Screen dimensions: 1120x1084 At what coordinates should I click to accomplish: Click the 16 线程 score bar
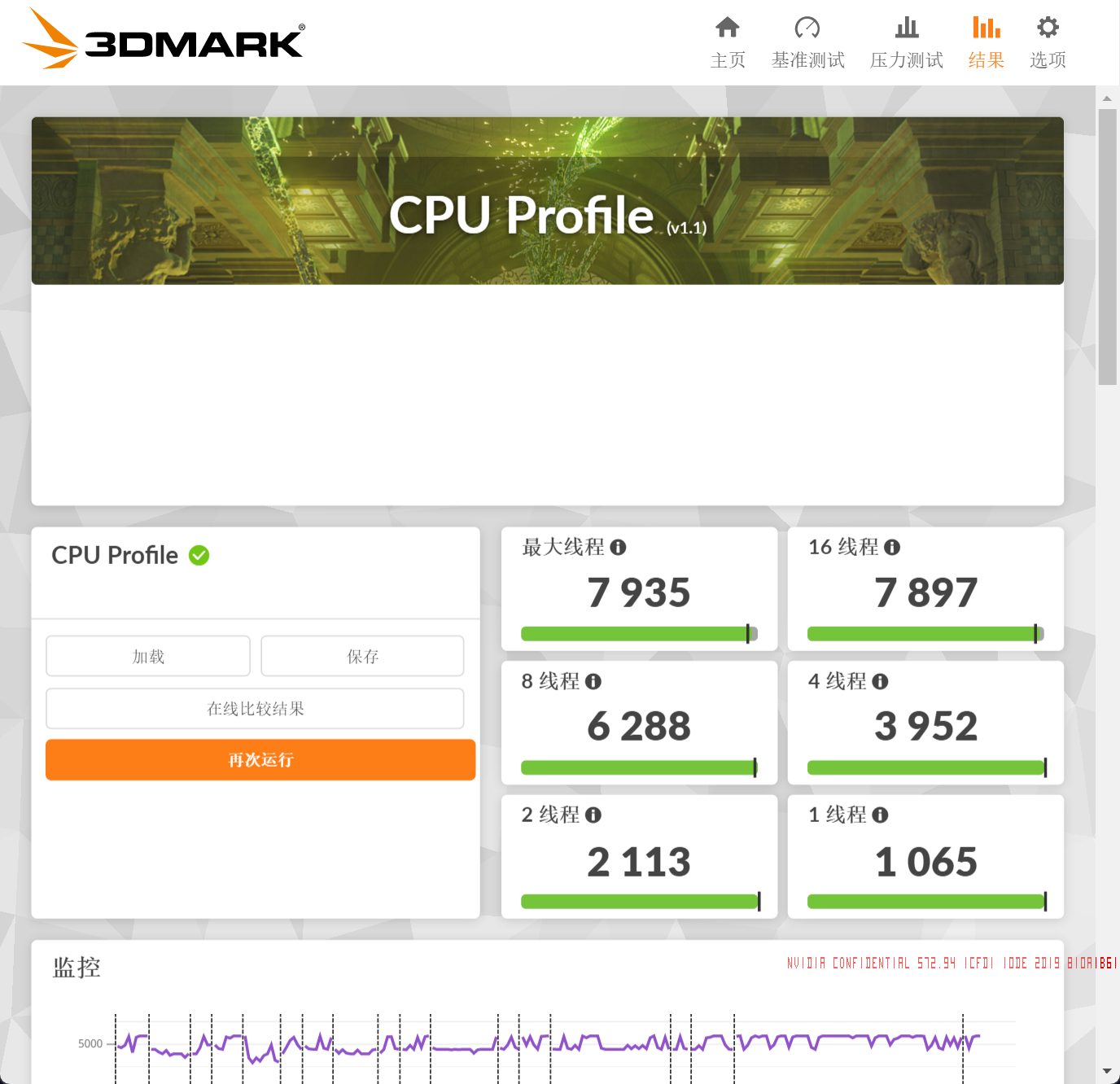click(x=925, y=634)
